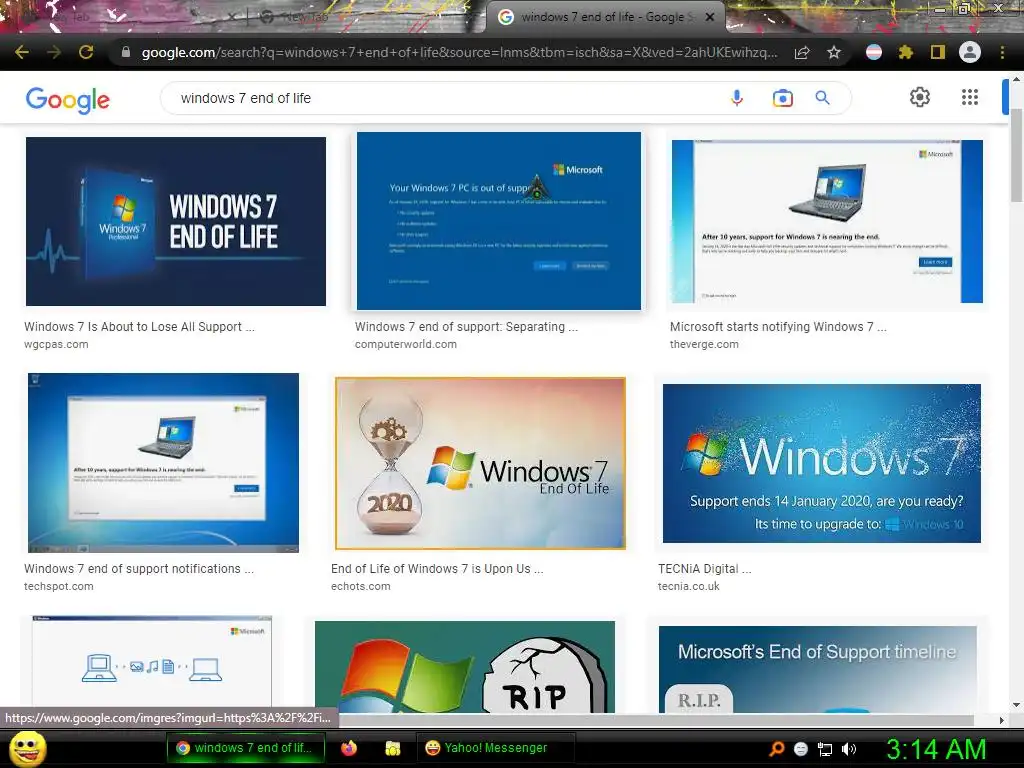Screen dimensions: 1024x768
Task: Start voice search with the microphone icon
Action: [737, 98]
